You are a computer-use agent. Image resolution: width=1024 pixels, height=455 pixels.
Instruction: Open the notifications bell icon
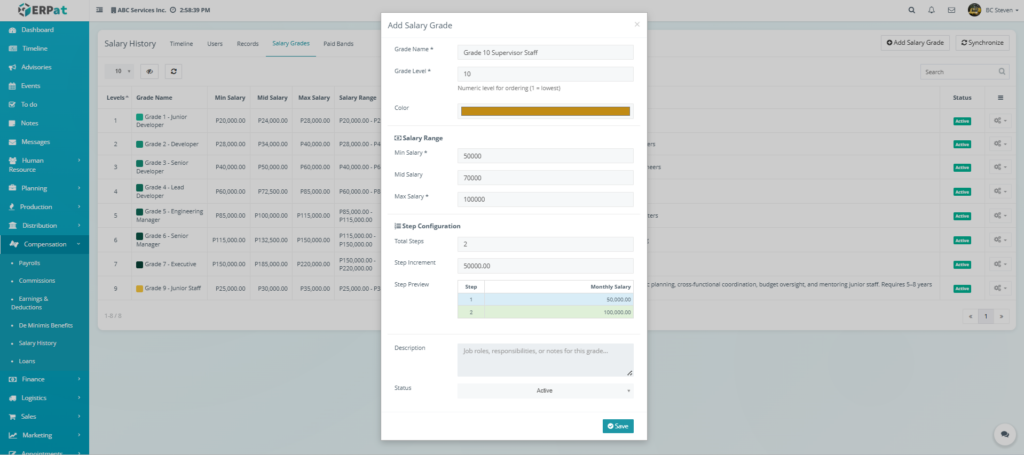(931, 10)
